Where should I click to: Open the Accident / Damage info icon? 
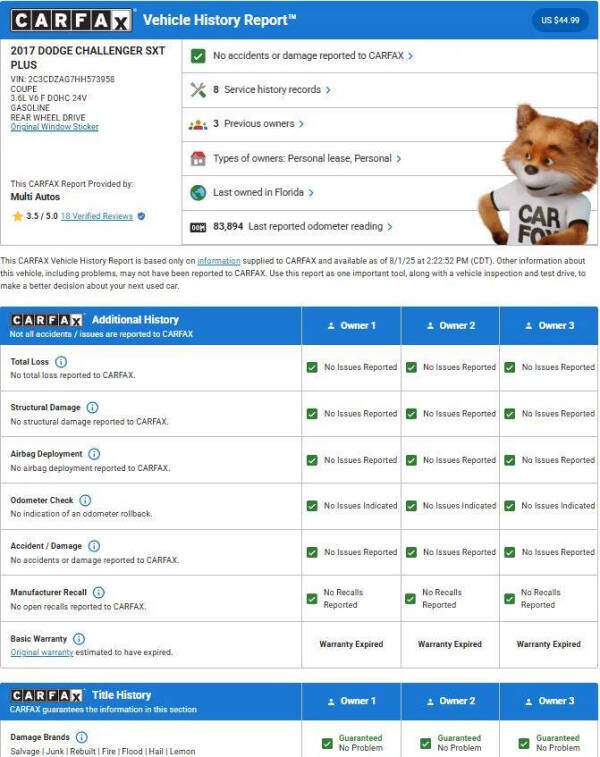[x=93, y=546]
